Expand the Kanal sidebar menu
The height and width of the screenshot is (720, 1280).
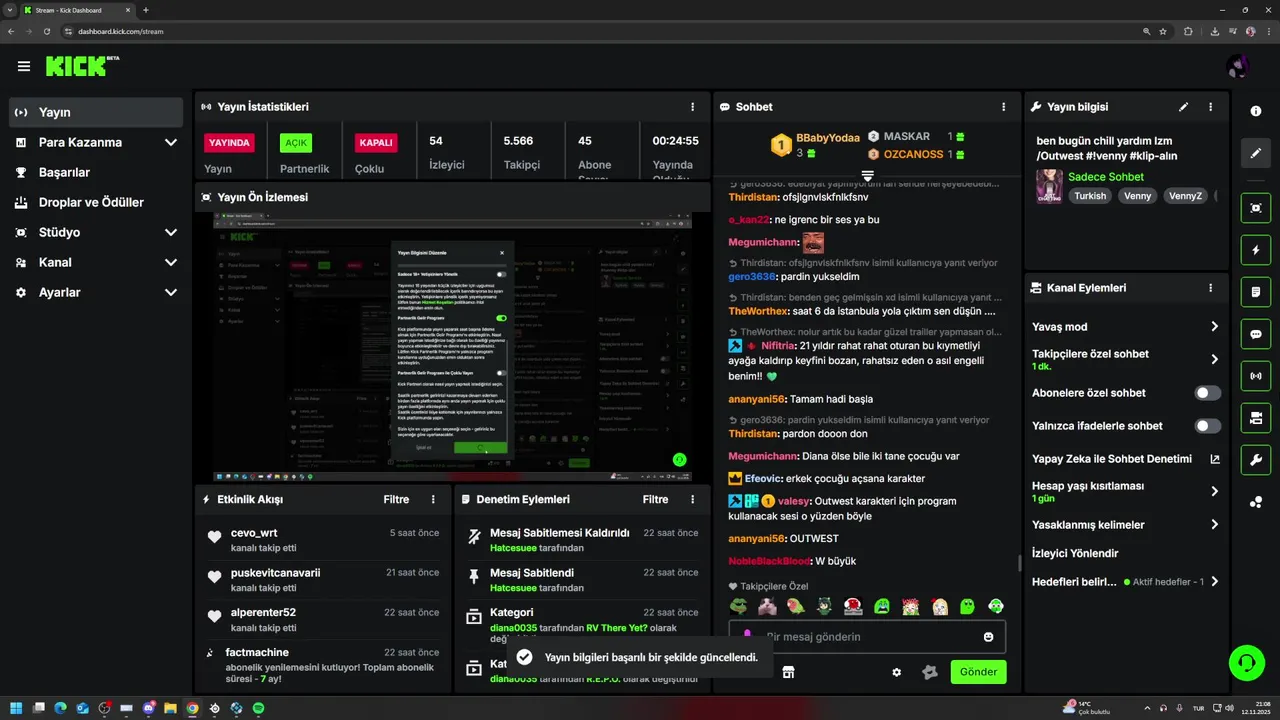171,262
